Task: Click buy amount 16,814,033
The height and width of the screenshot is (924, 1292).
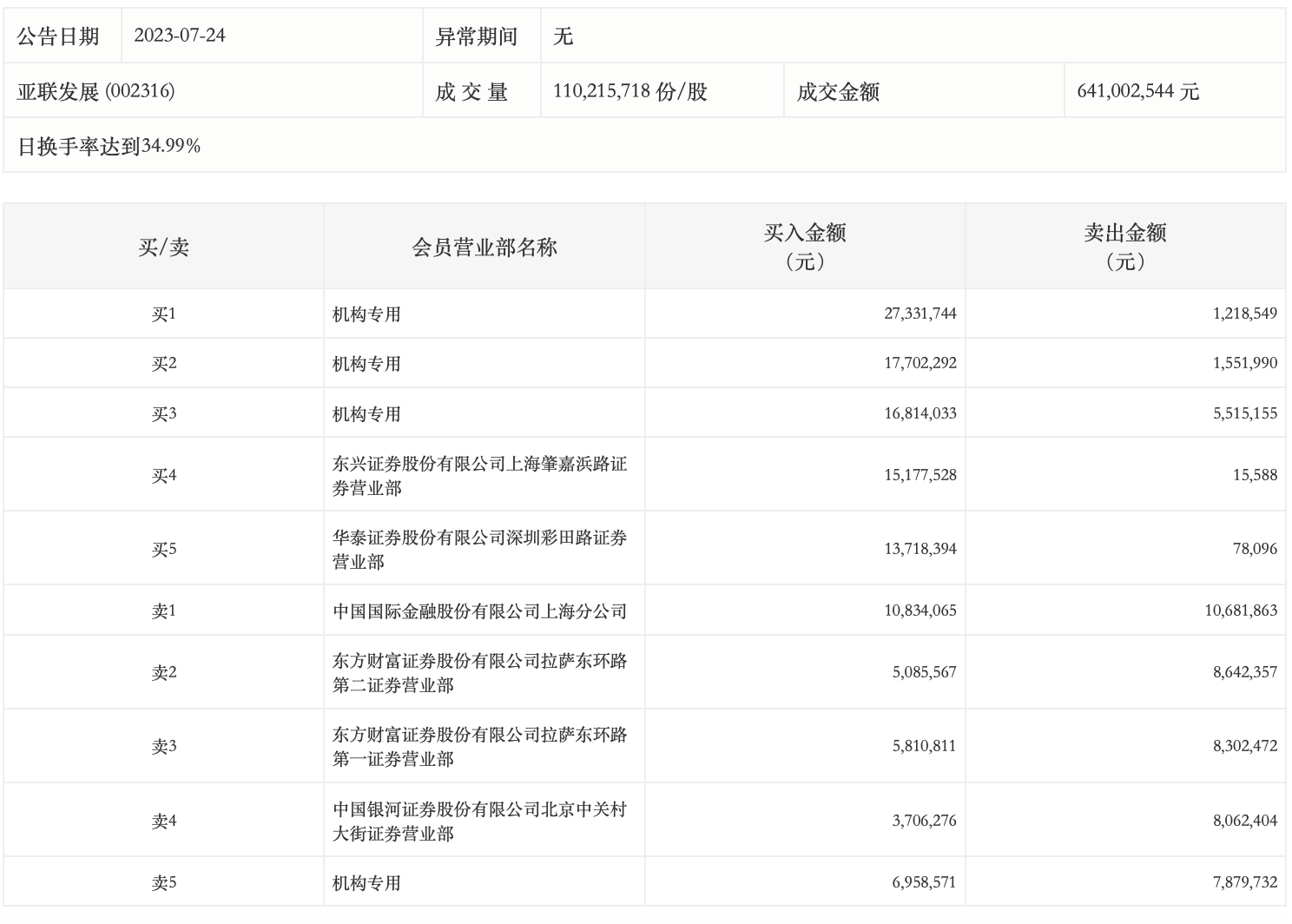Action: pyautogui.click(x=920, y=413)
